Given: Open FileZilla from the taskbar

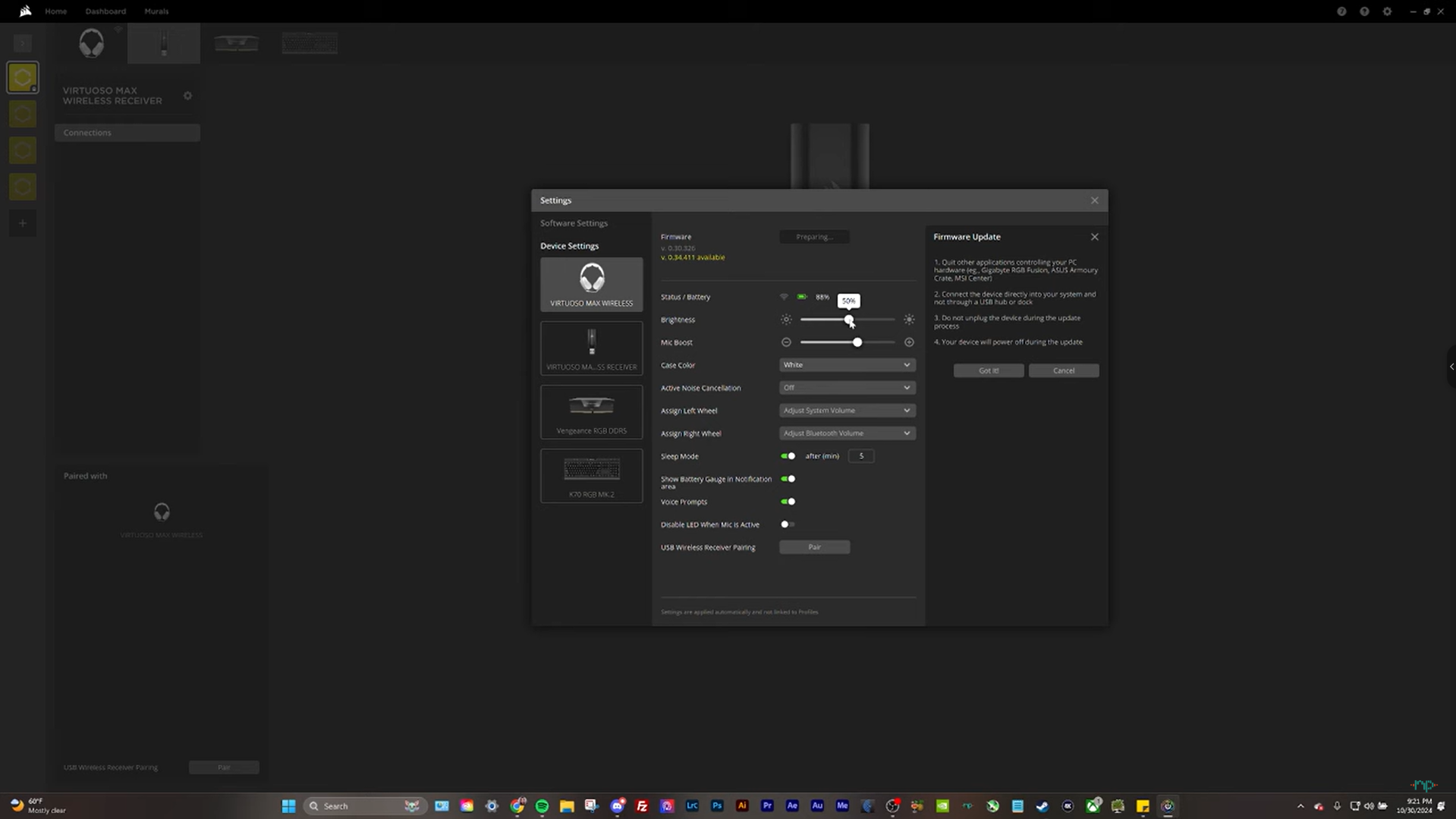Looking at the screenshot, I should coord(642,806).
